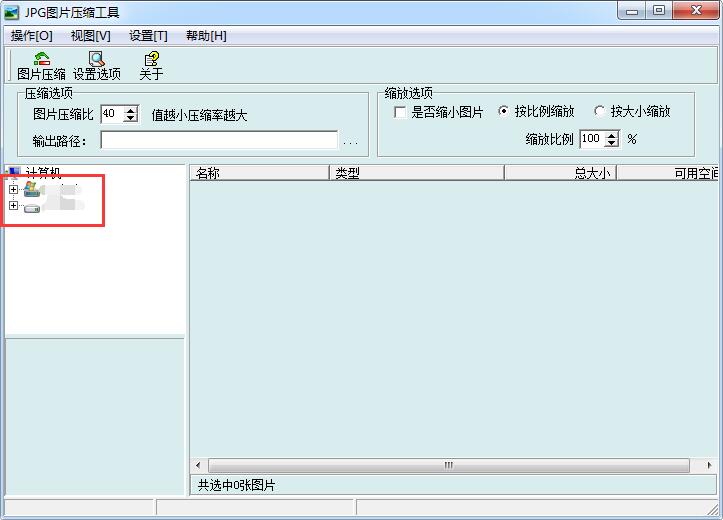Sort the file list by 名称 column
This screenshot has height=520, width=723.
click(260, 173)
